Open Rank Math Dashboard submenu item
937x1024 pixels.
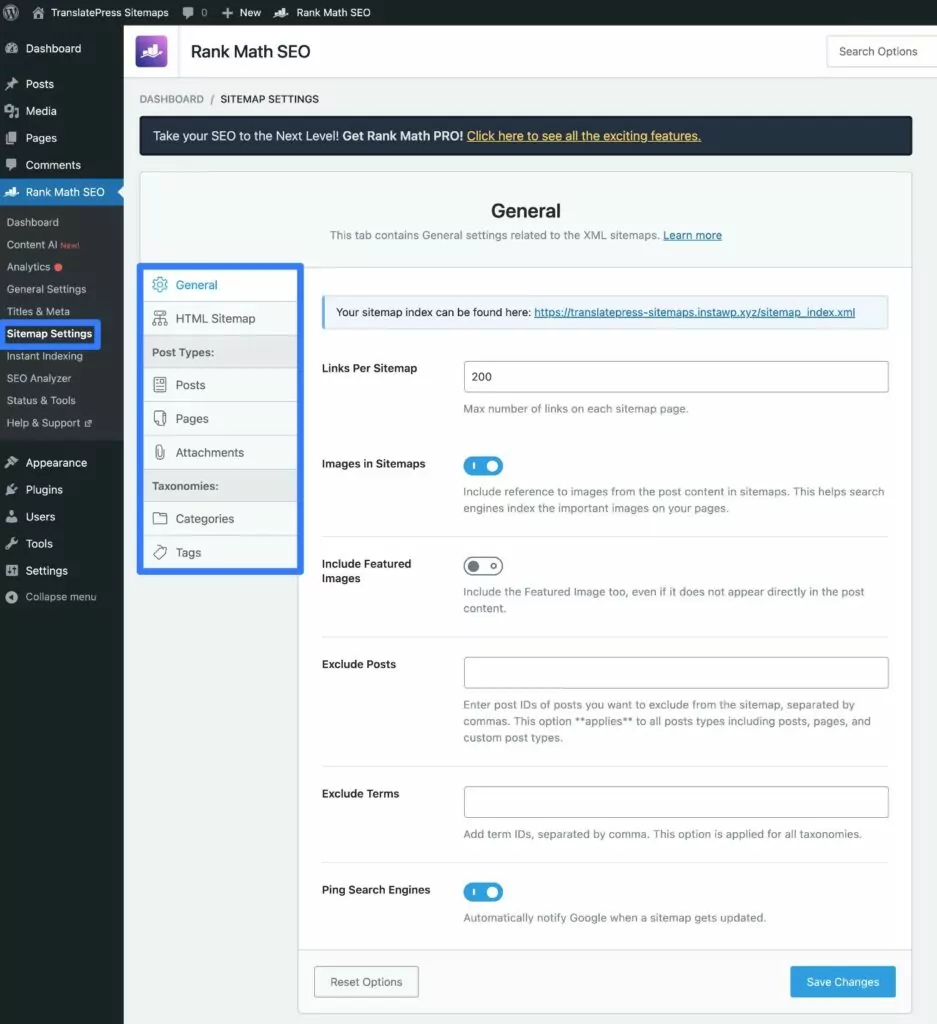[33, 222]
